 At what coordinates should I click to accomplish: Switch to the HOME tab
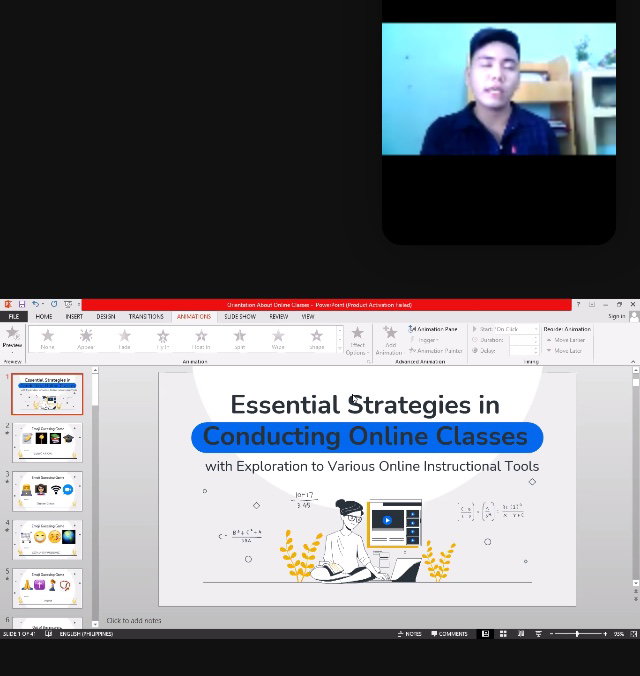point(44,316)
